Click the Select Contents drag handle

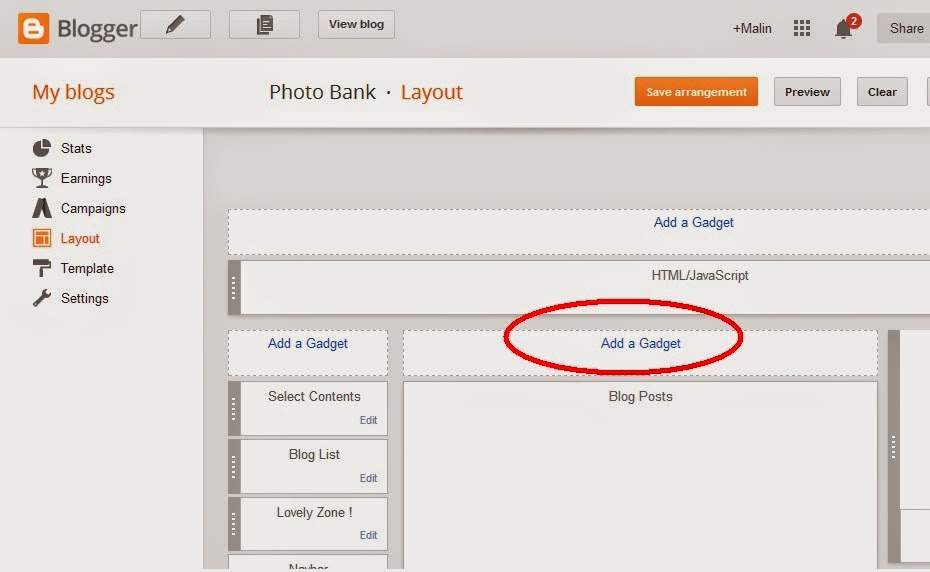tap(234, 408)
